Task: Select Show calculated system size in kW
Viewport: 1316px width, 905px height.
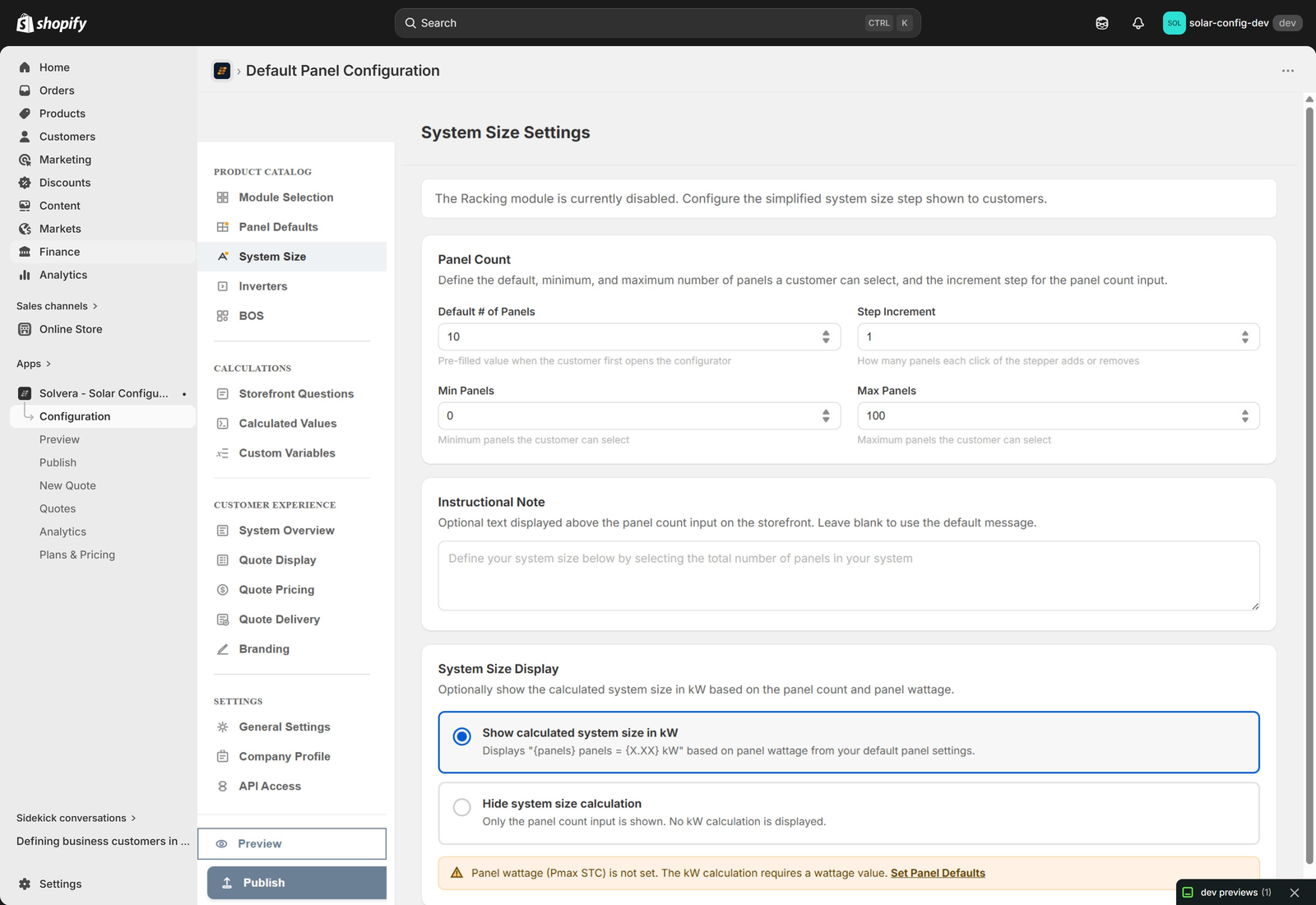Action: [849, 742]
